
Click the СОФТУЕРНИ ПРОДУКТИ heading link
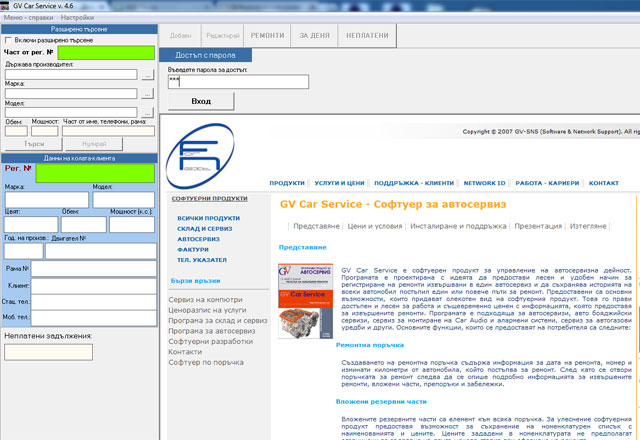coord(209,198)
